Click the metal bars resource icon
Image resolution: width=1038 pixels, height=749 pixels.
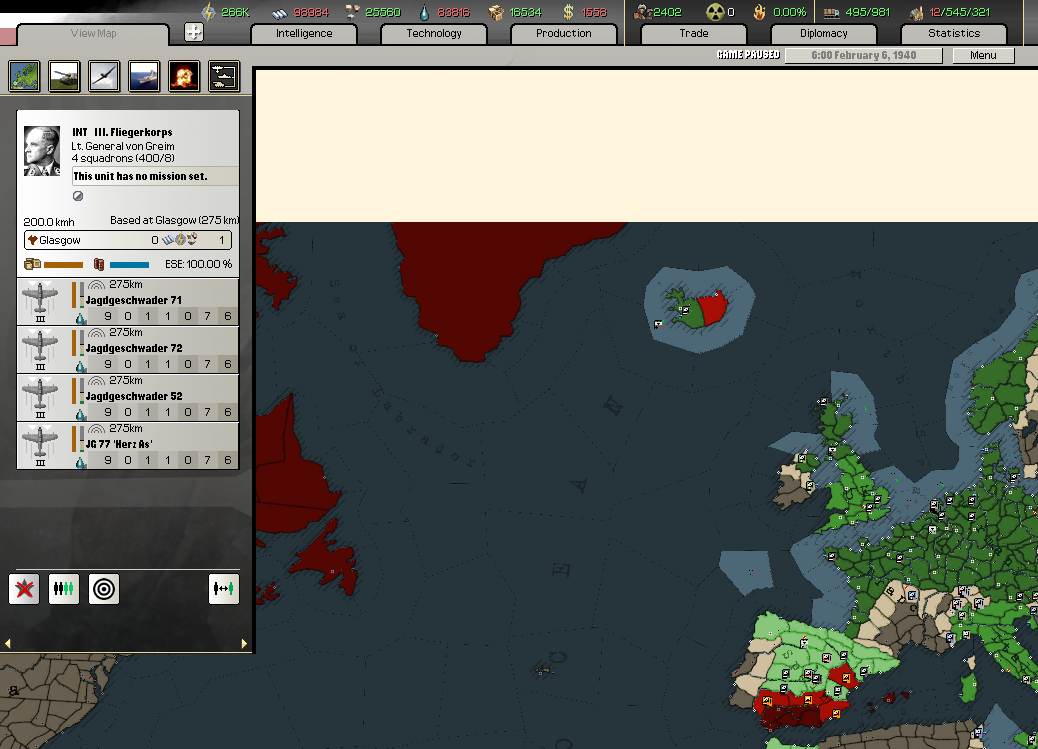click(280, 13)
